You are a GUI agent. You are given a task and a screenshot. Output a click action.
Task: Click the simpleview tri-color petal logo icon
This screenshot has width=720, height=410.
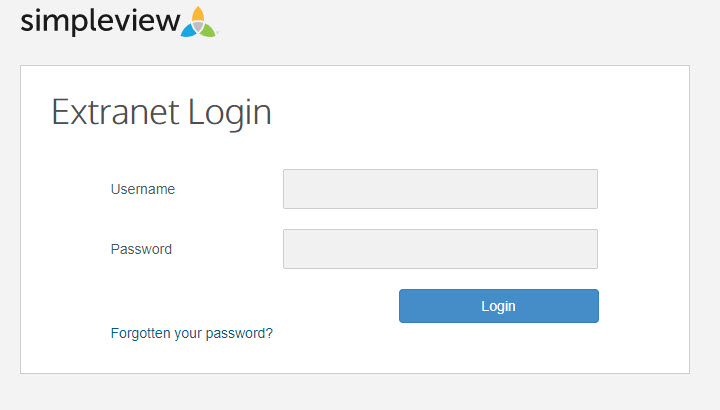point(198,22)
